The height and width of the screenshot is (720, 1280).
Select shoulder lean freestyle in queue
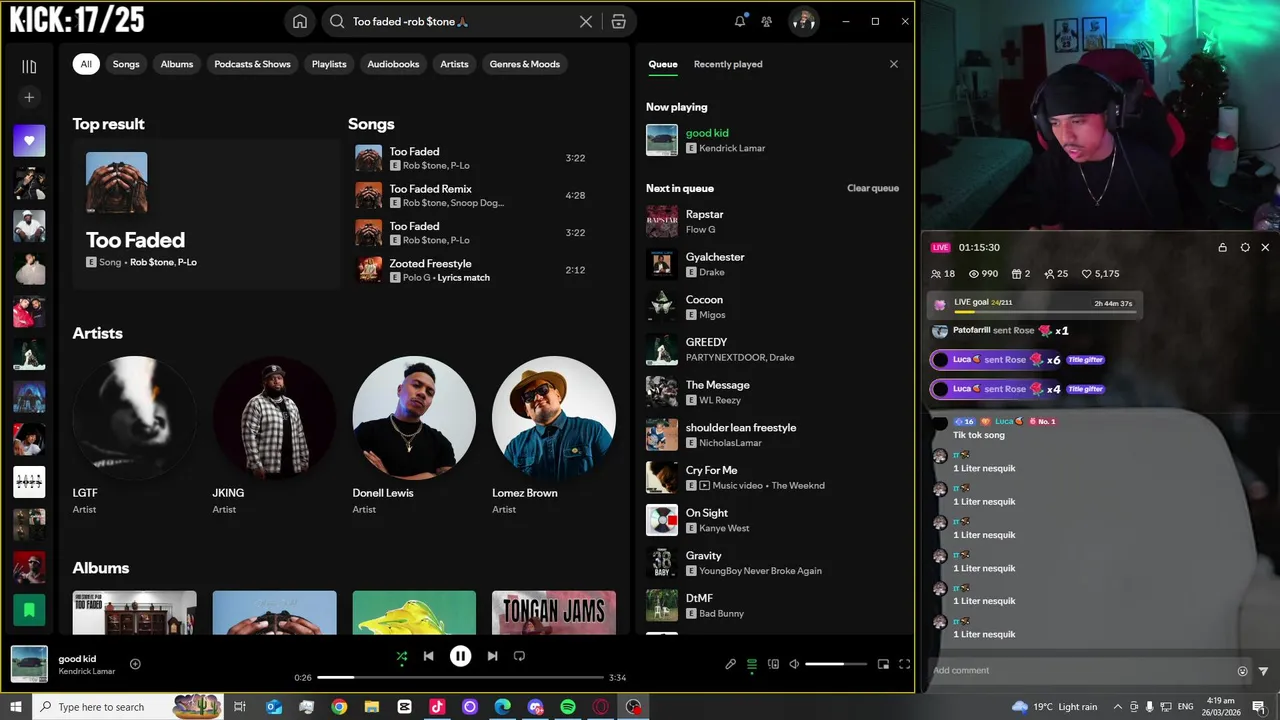(773, 435)
